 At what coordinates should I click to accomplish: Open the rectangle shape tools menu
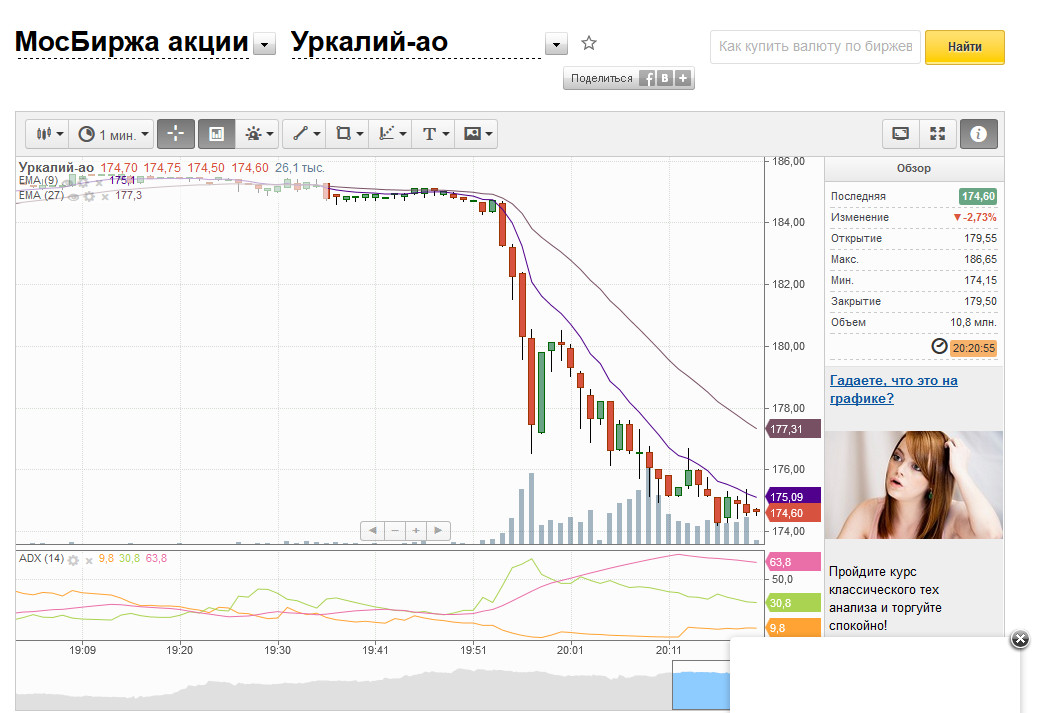(347, 134)
